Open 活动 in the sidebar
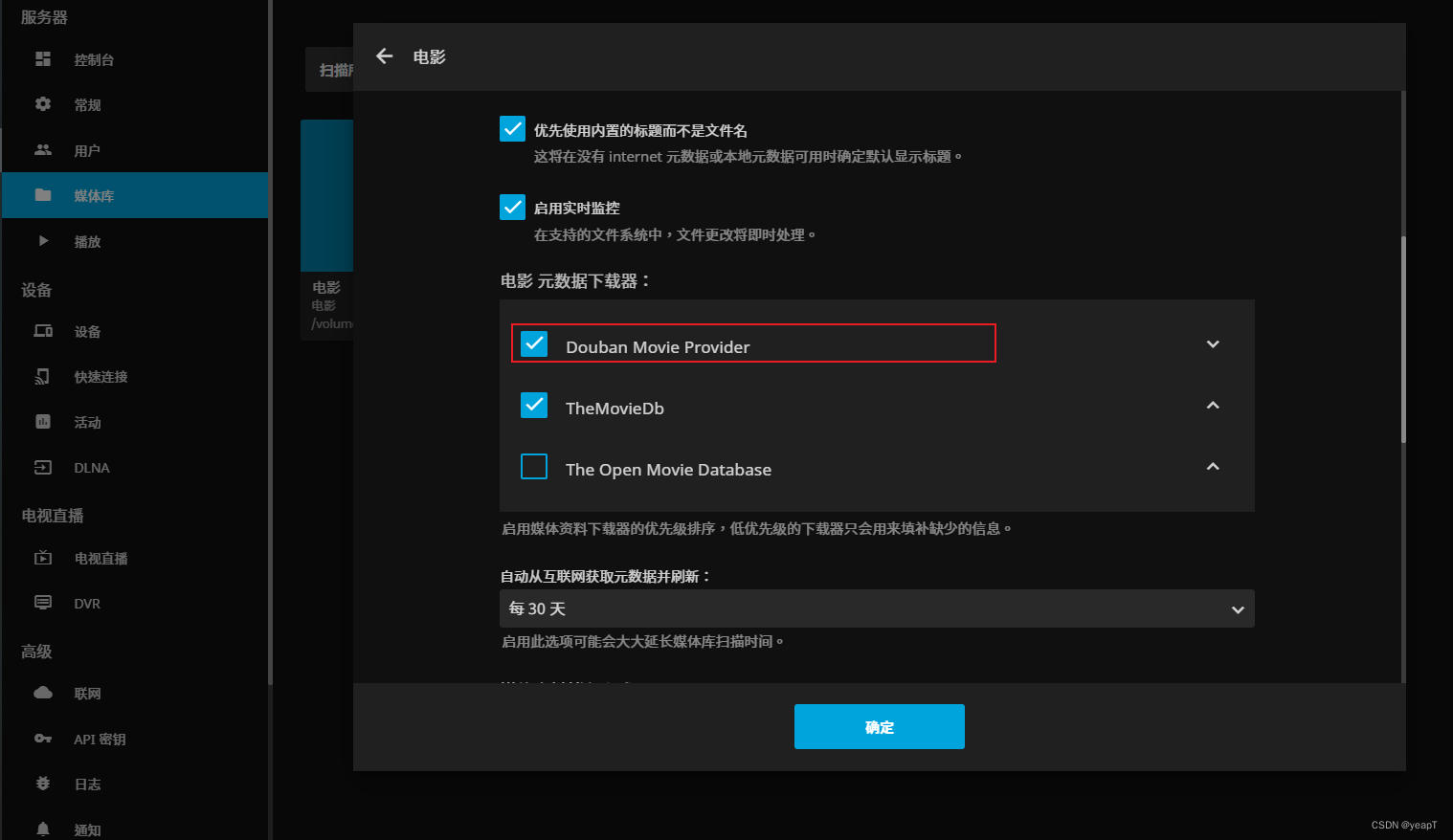1453x840 pixels. click(x=135, y=422)
